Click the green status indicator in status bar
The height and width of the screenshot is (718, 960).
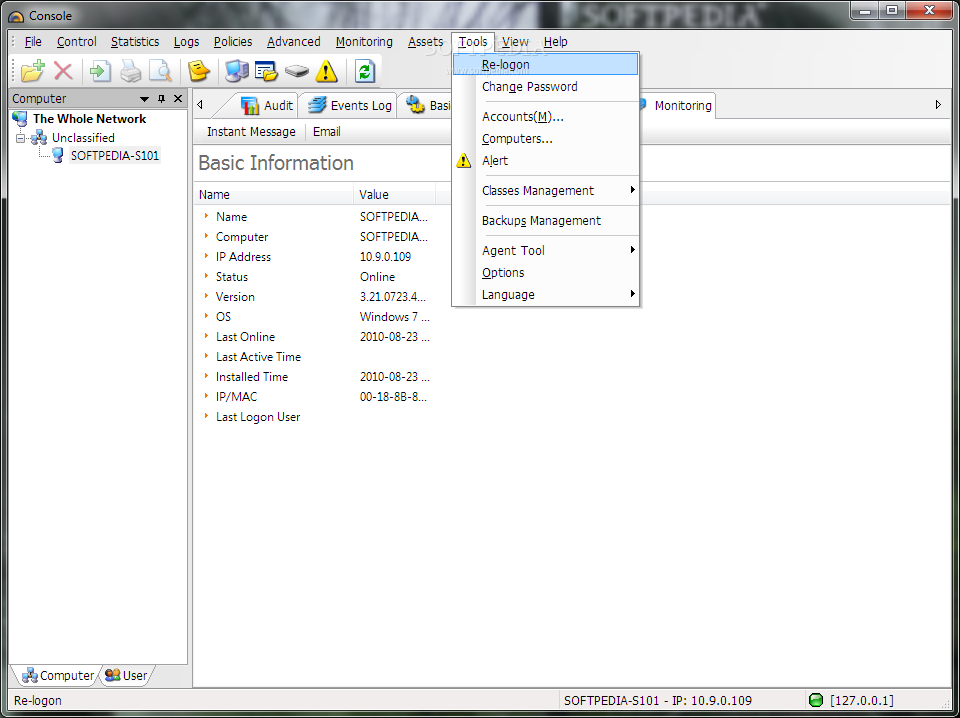click(x=816, y=700)
